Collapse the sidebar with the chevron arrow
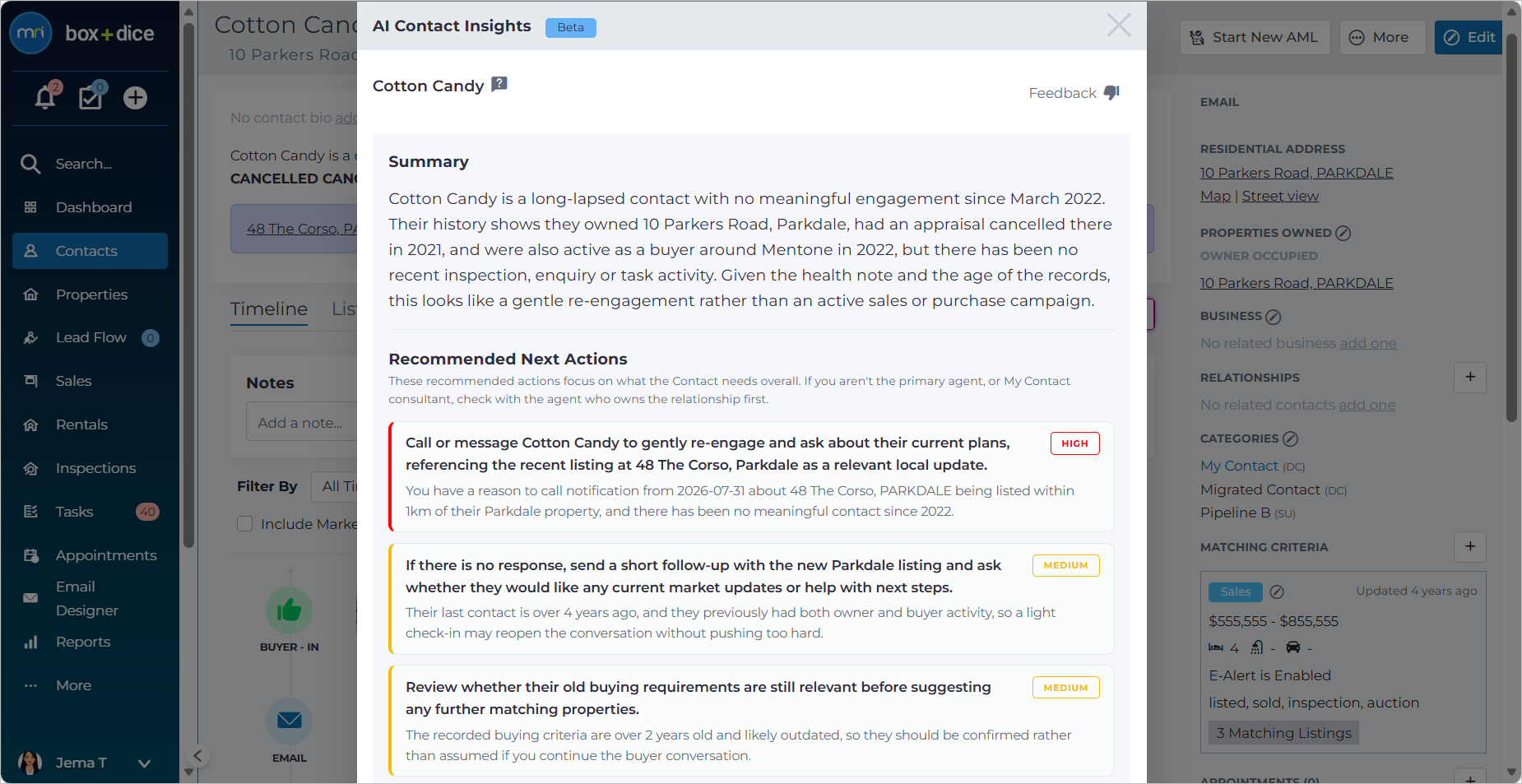 197,755
